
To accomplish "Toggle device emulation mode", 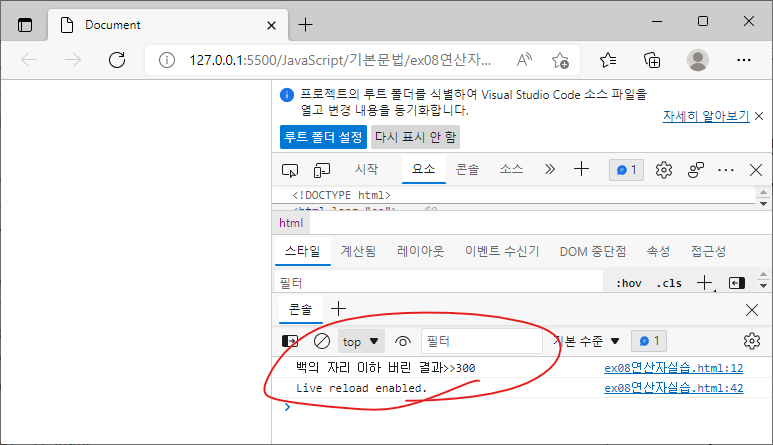I will [321, 171].
